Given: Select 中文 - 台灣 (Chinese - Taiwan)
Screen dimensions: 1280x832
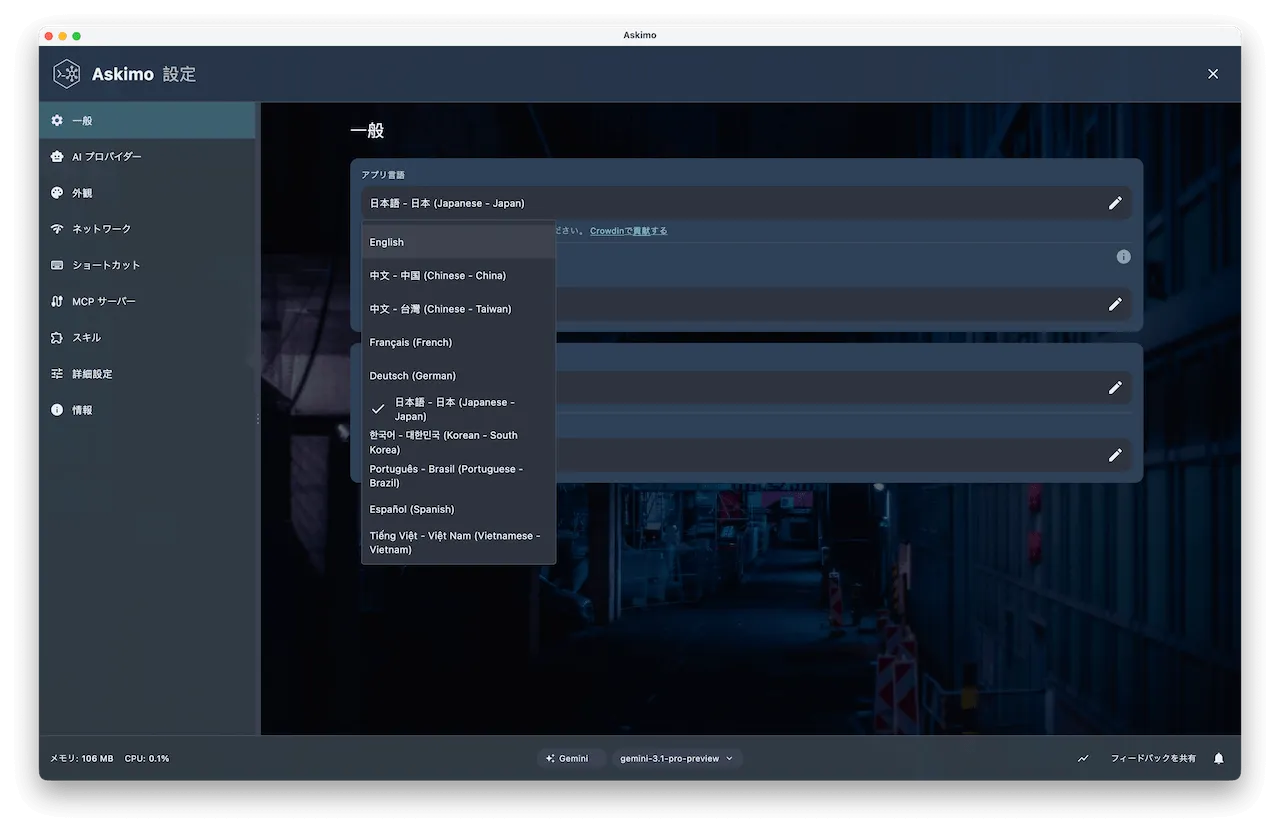Looking at the screenshot, I should point(458,309).
